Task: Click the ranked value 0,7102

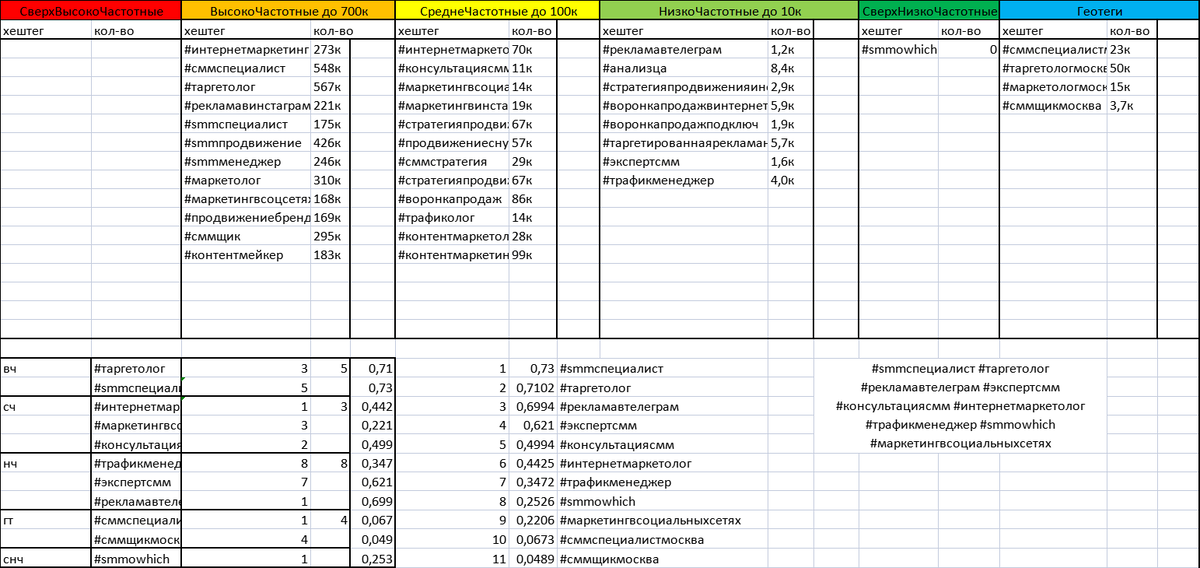Action: [533, 388]
